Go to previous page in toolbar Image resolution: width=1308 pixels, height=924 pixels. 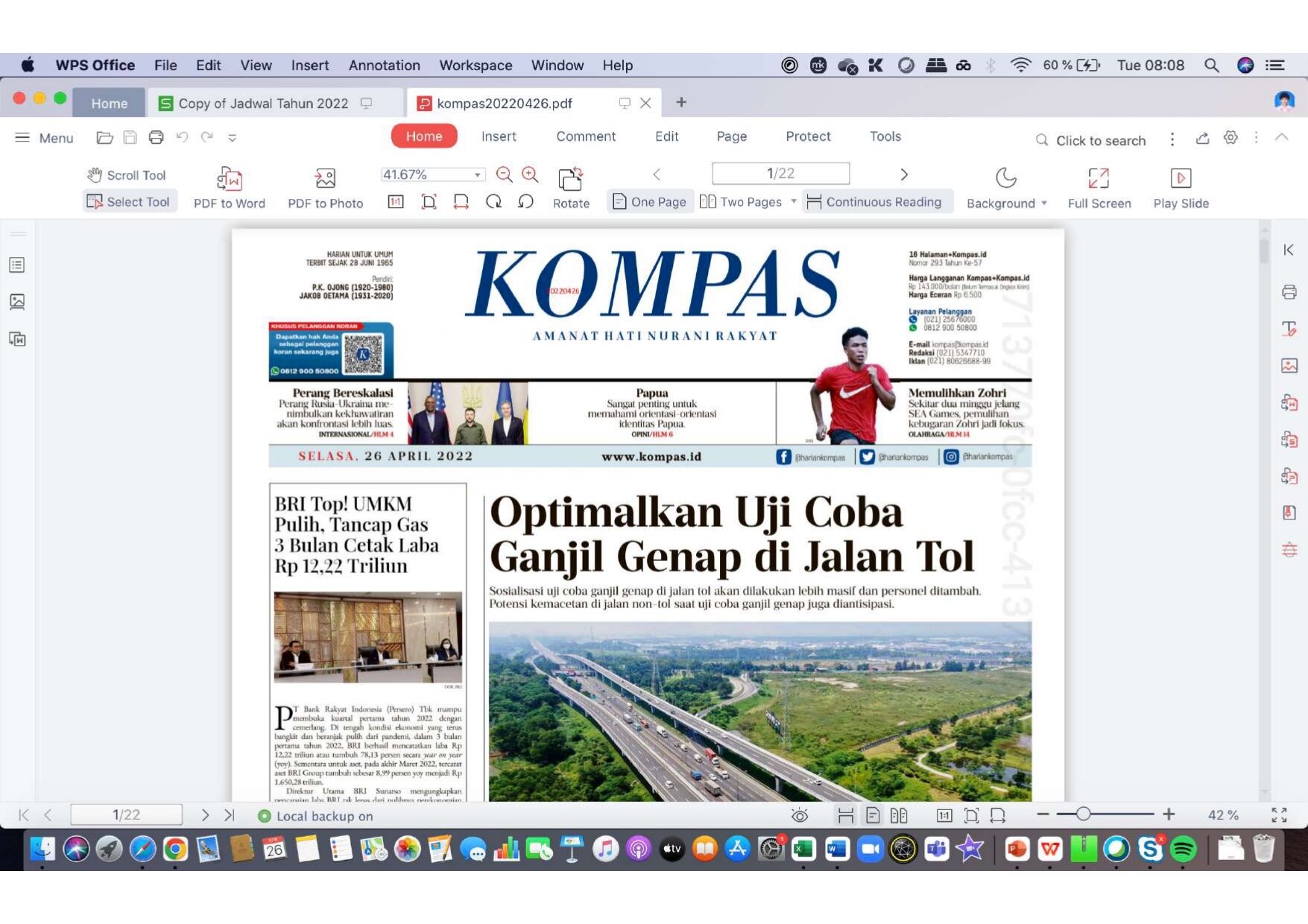tap(657, 174)
